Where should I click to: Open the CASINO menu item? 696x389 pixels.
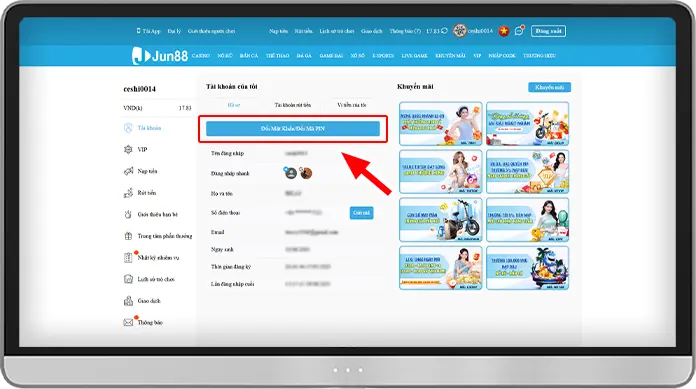pos(201,56)
